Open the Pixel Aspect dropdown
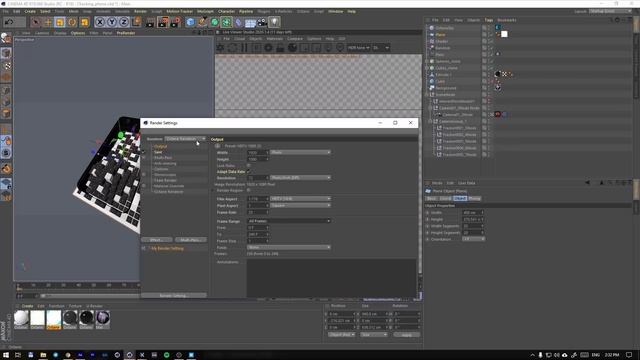The width and height of the screenshot is (640, 360). coord(300,205)
